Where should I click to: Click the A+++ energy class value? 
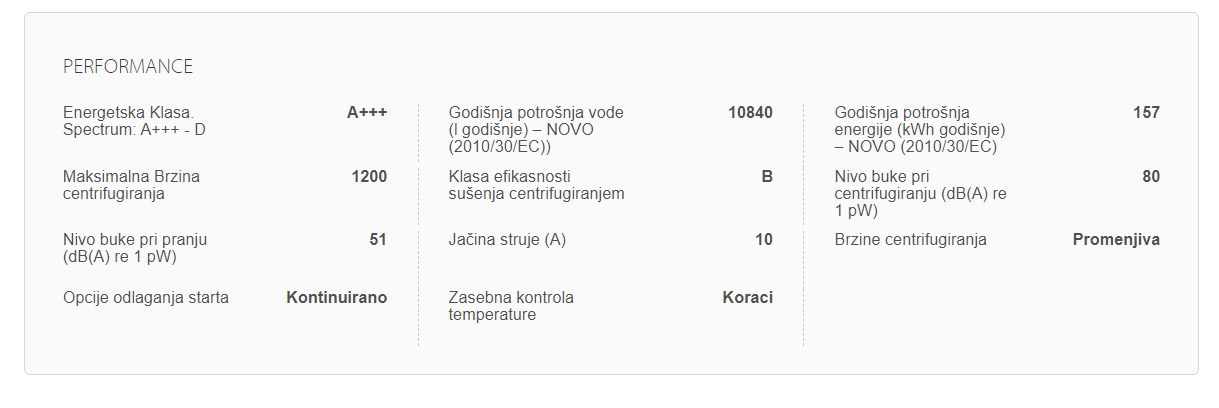click(x=366, y=113)
